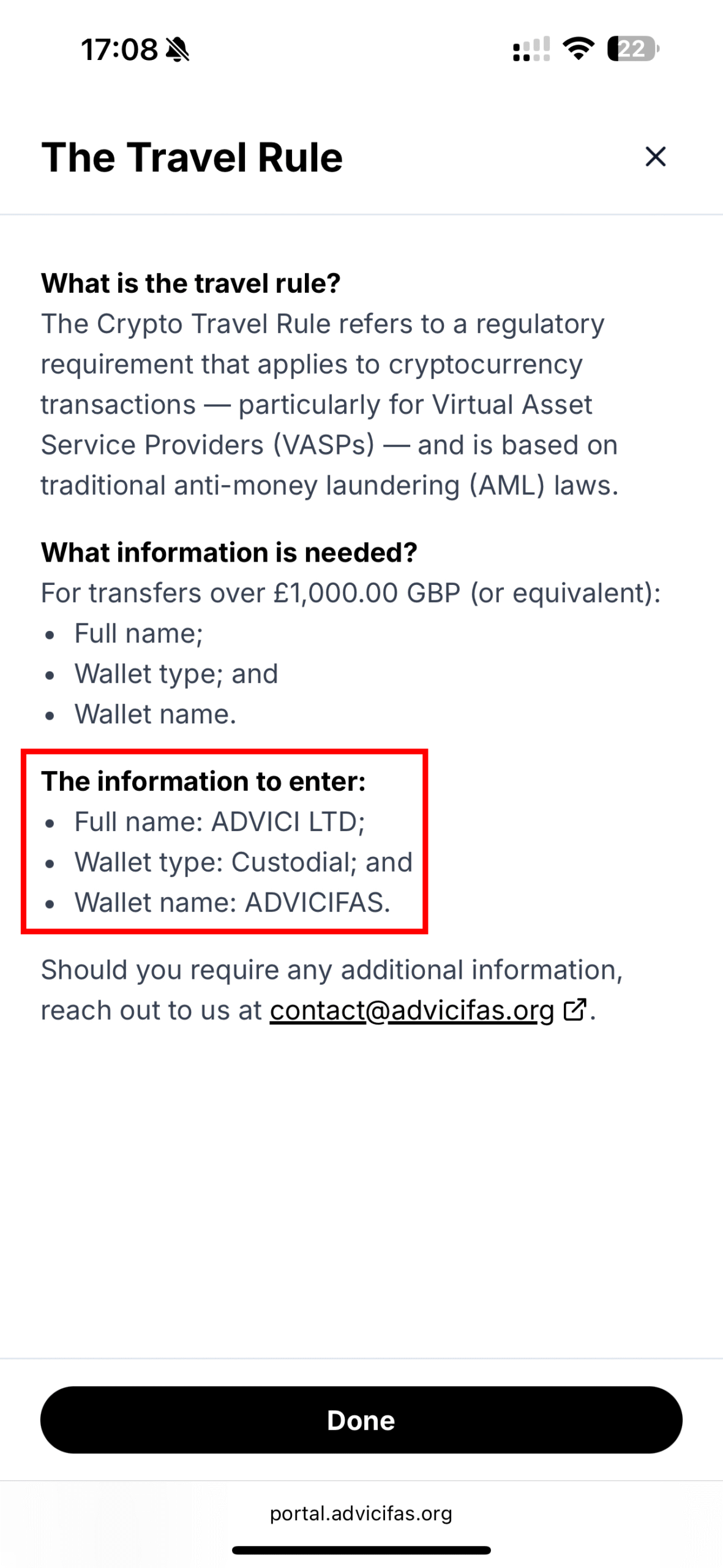Viewport: 723px width, 1568px height.
Task: Tap the home indicator bar
Action: 361,1550
